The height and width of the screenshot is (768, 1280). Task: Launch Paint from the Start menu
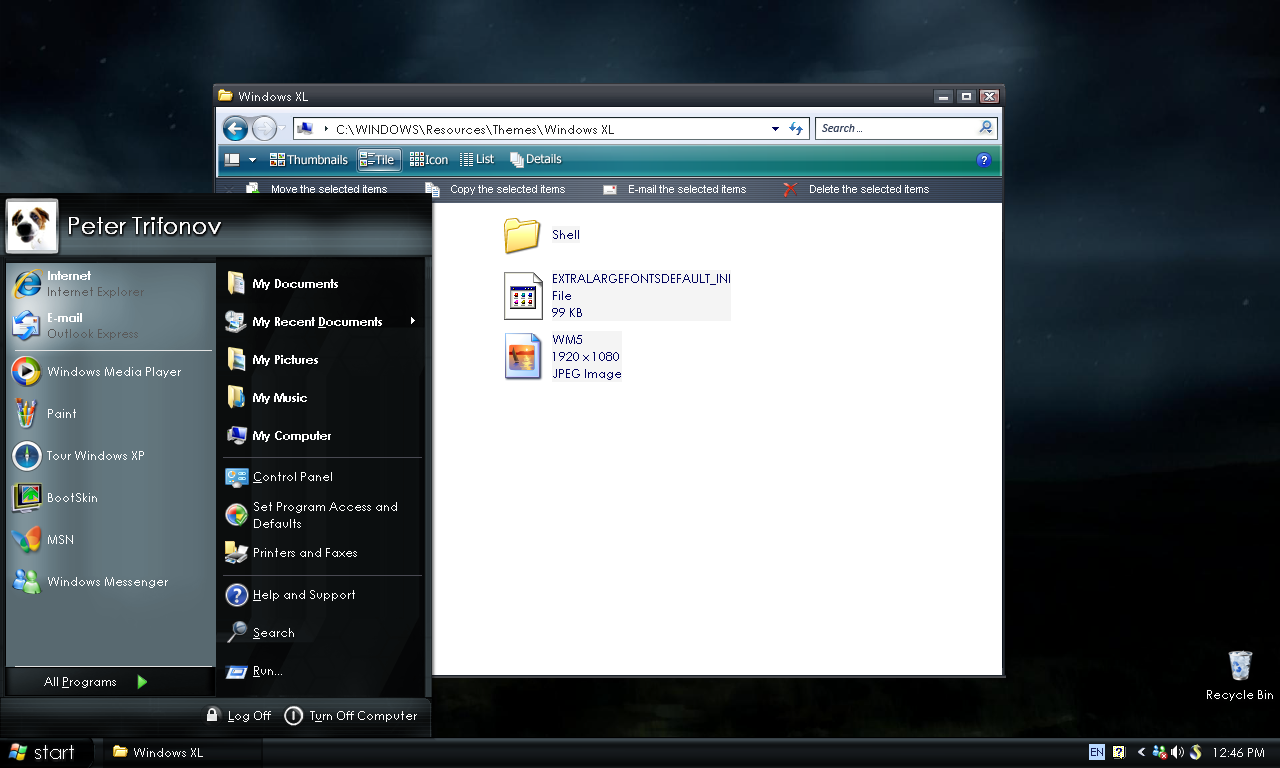[x=61, y=413]
